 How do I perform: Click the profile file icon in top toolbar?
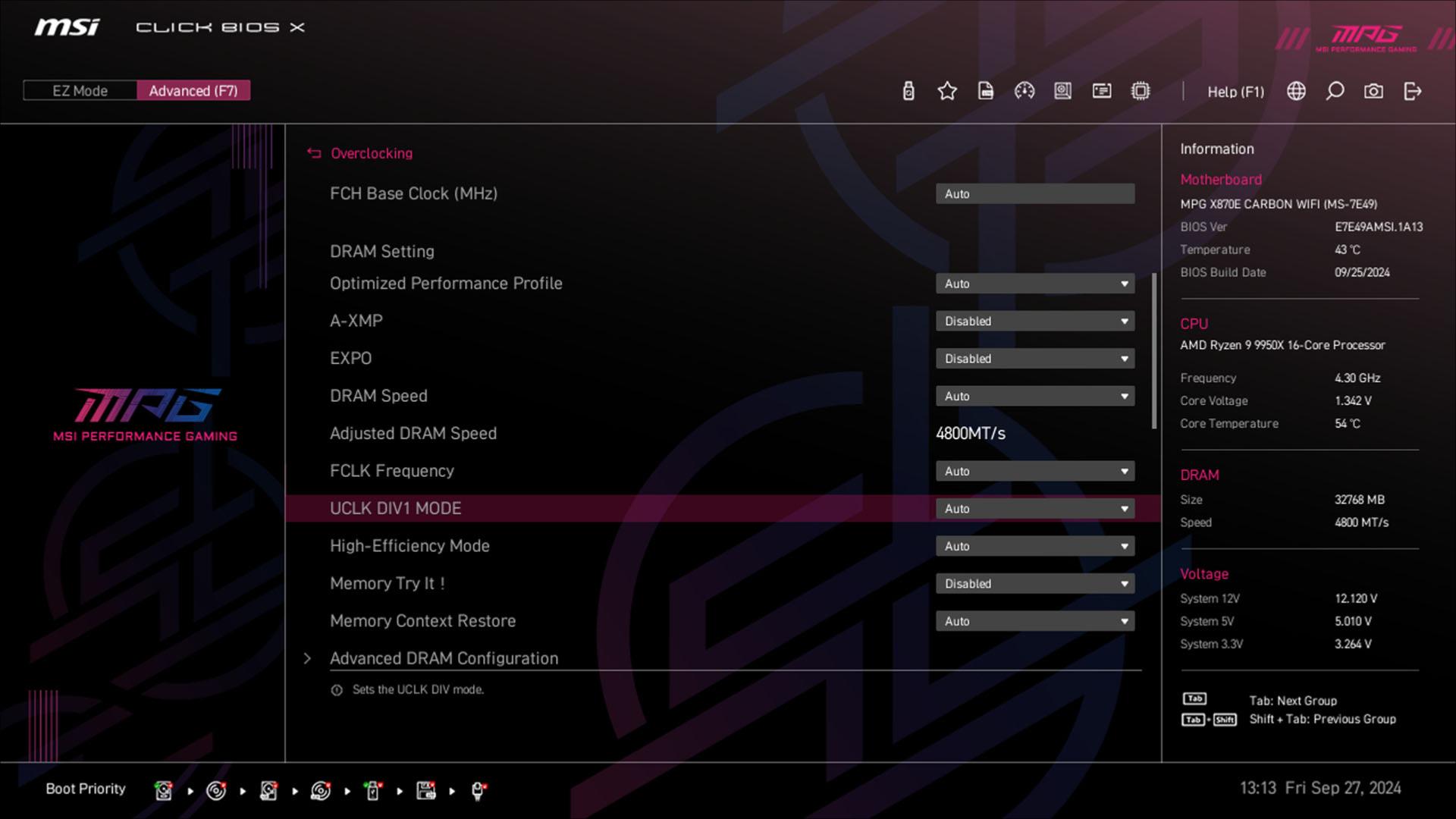pyautogui.click(x=986, y=91)
